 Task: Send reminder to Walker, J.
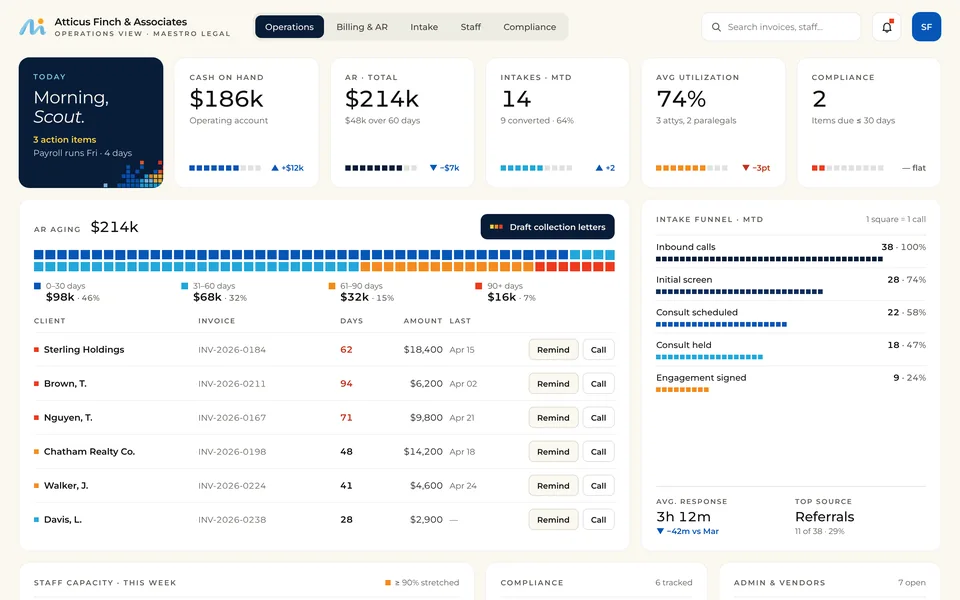tap(553, 486)
